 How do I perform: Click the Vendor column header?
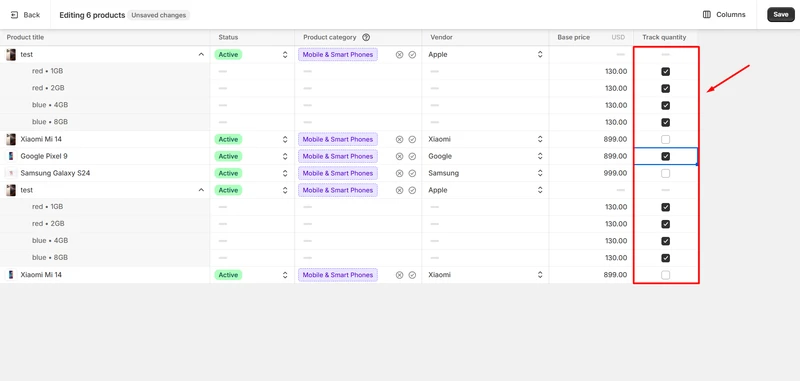click(441, 37)
